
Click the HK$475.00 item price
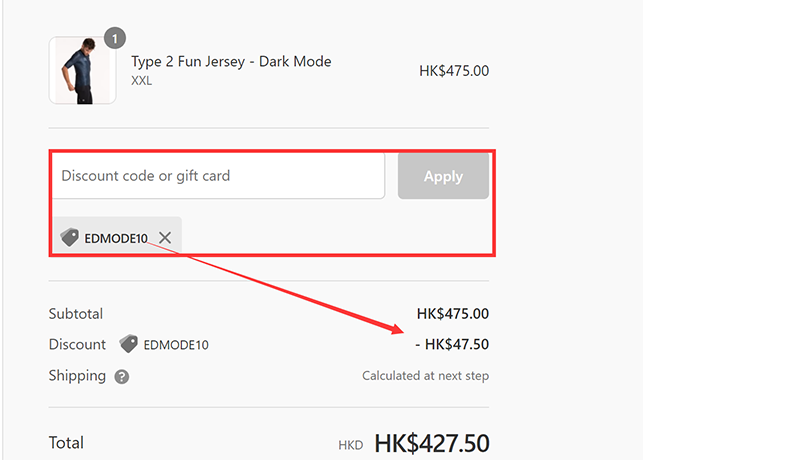point(454,71)
